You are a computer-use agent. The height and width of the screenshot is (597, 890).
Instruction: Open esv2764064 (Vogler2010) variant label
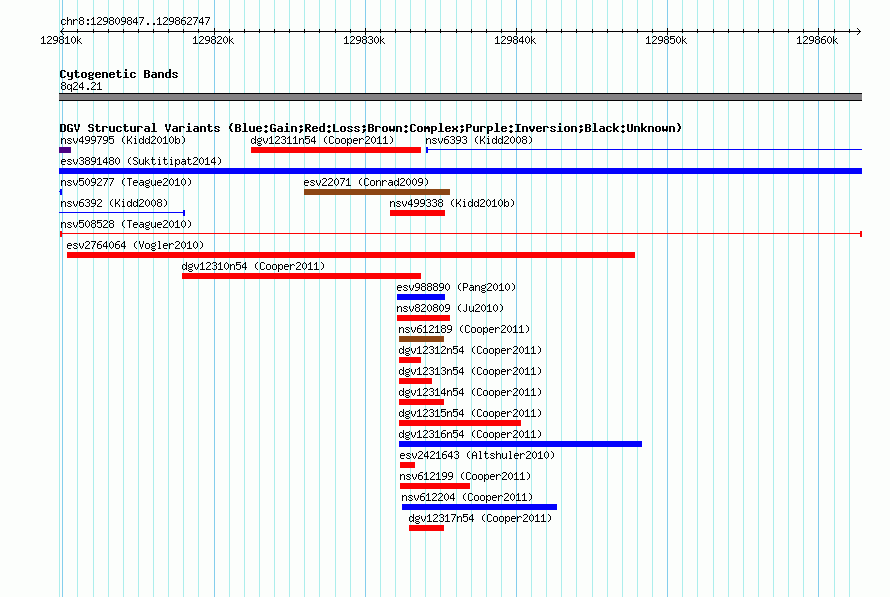(x=135, y=245)
